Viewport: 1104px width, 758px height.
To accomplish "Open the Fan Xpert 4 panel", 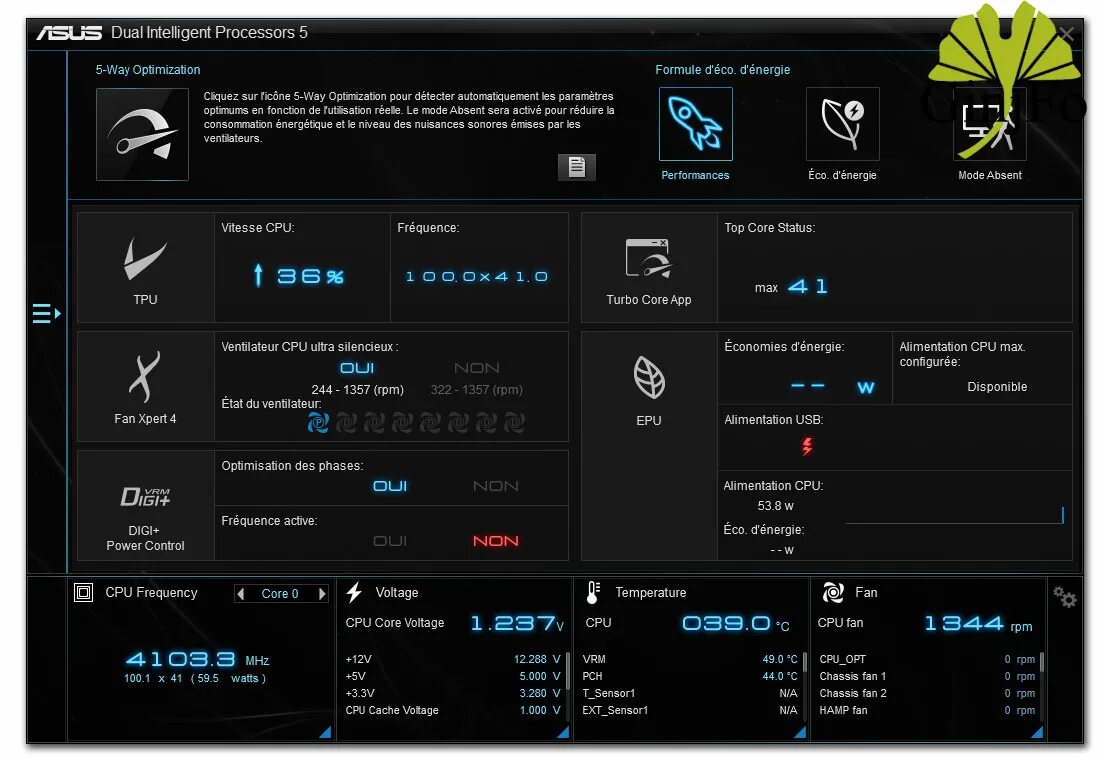I will coord(145,387).
